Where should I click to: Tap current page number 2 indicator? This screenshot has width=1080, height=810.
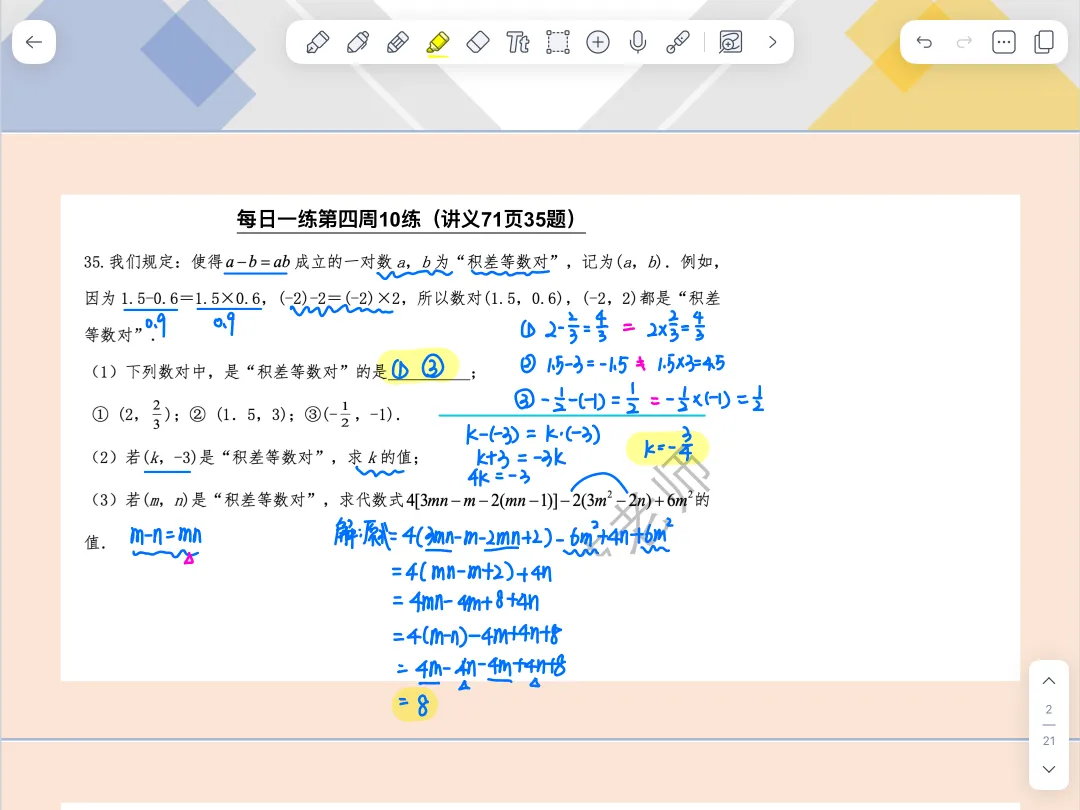[1049, 709]
